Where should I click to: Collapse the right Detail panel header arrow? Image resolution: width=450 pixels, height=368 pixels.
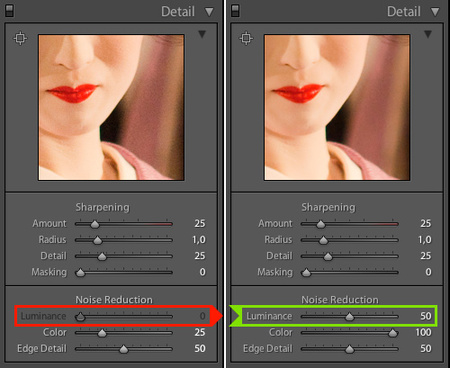(x=435, y=12)
